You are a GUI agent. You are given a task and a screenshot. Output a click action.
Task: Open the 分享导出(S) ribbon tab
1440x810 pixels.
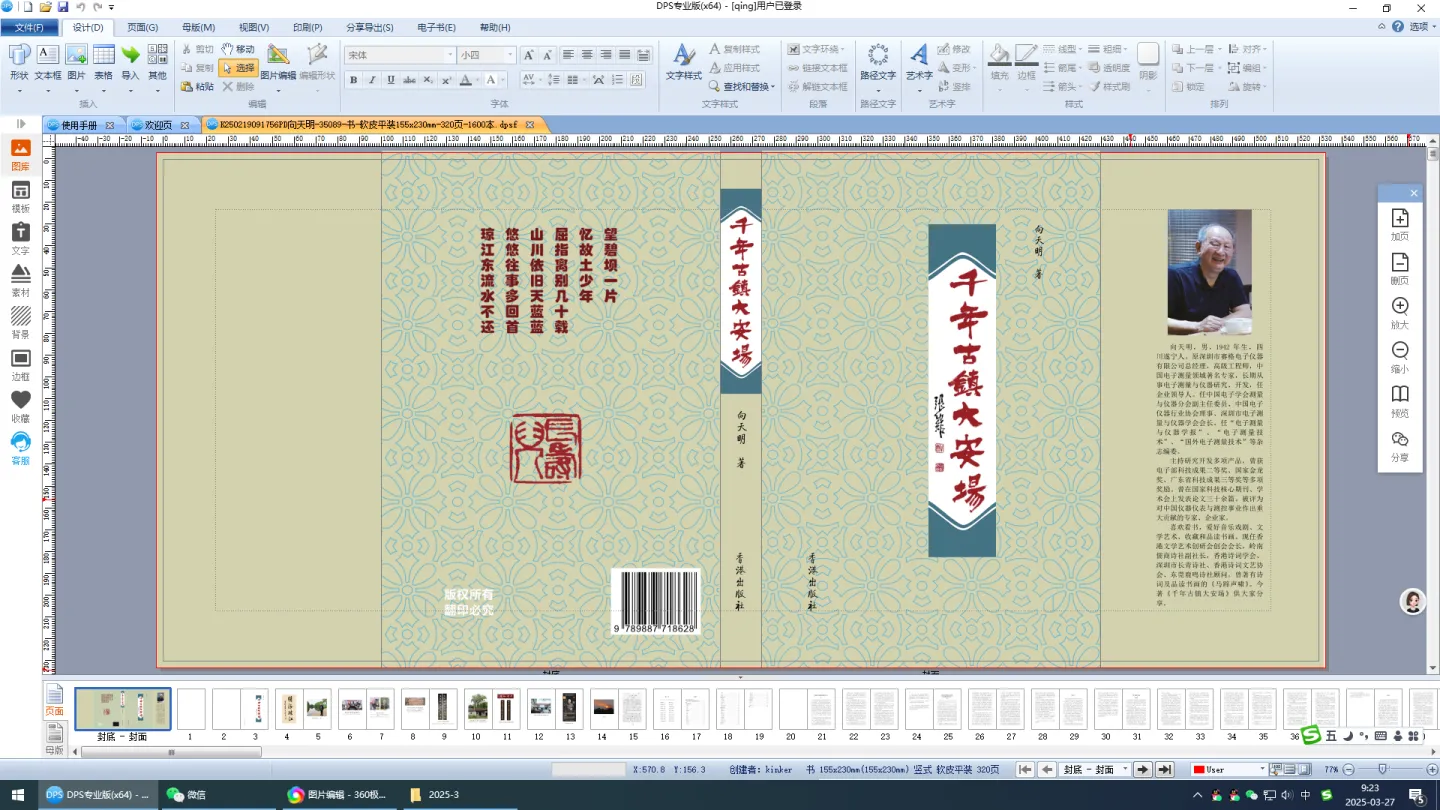coord(369,27)
